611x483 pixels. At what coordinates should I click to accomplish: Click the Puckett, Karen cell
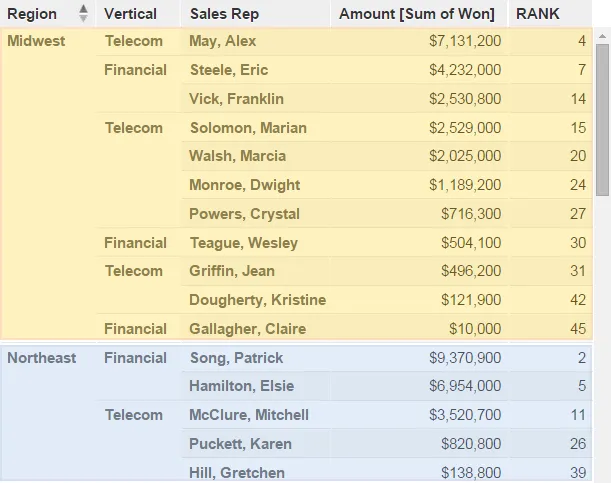coord(240,444)
